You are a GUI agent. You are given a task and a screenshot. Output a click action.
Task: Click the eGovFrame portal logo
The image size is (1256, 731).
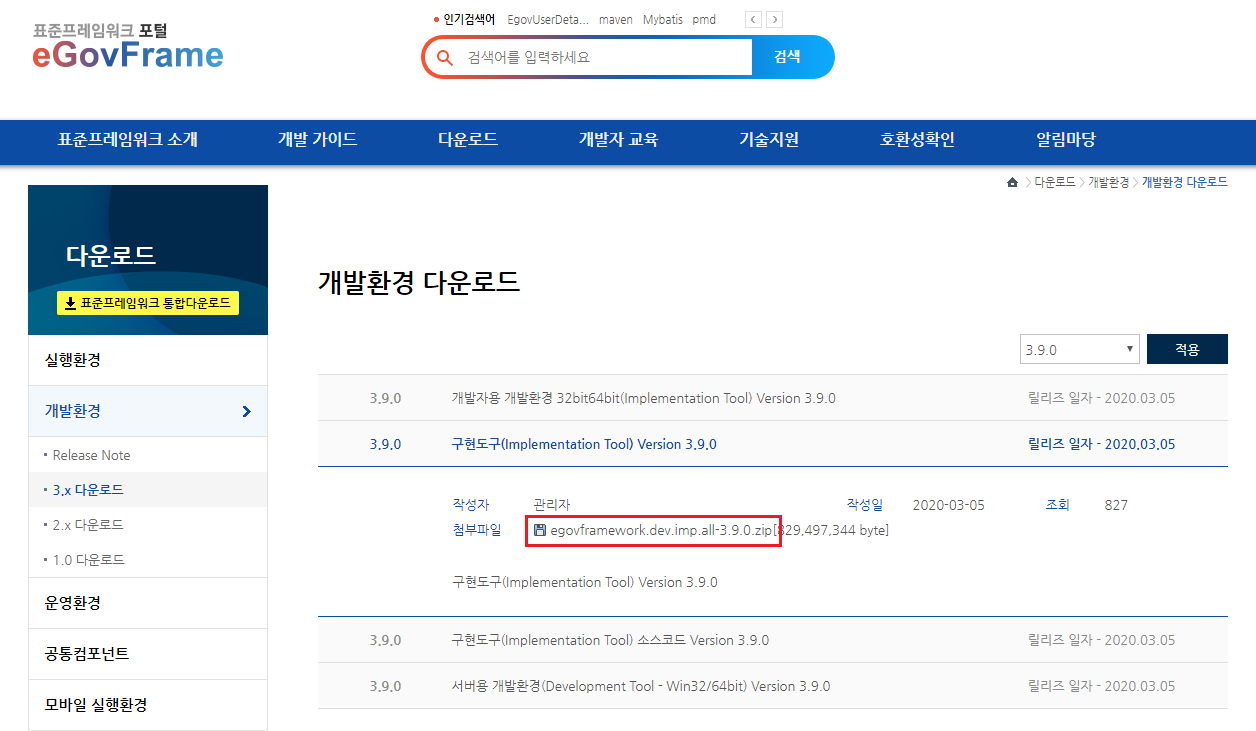(x=128, y=47)
